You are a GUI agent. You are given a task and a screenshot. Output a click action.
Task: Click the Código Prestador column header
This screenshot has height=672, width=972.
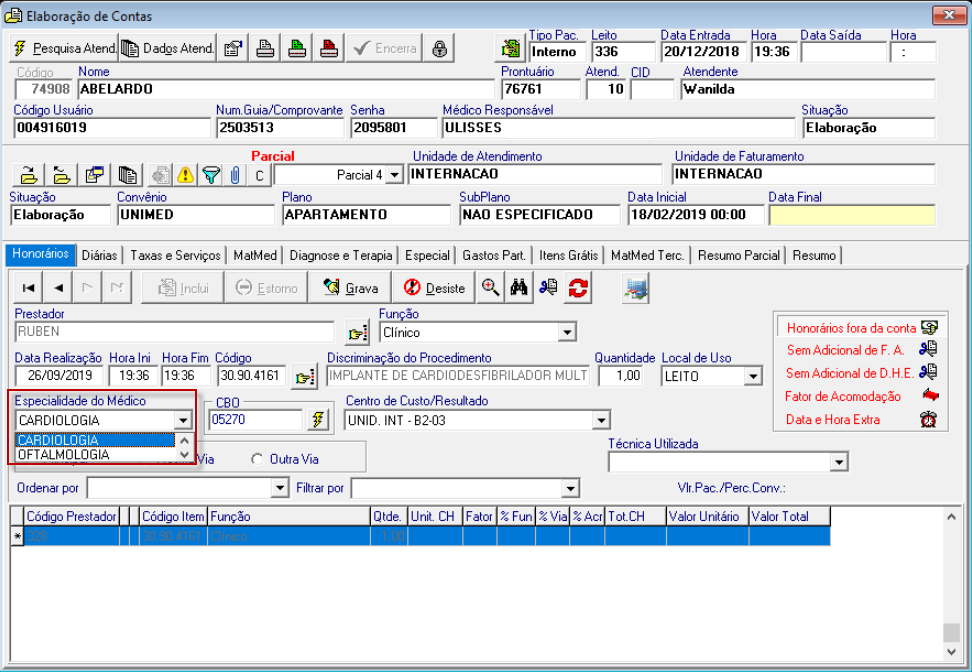coord(71,516)
